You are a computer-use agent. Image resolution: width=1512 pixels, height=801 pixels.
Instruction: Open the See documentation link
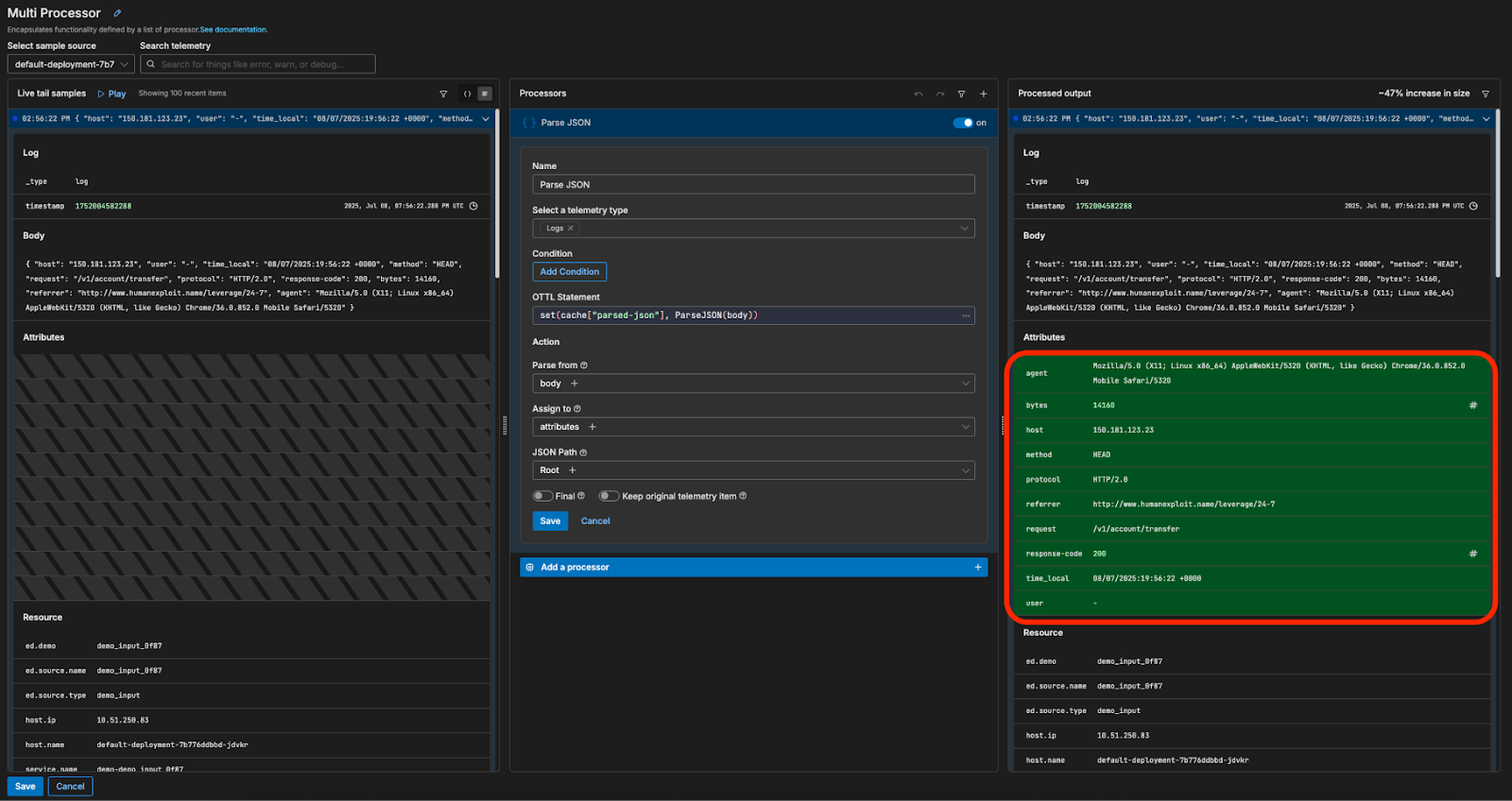pos(233,30)
